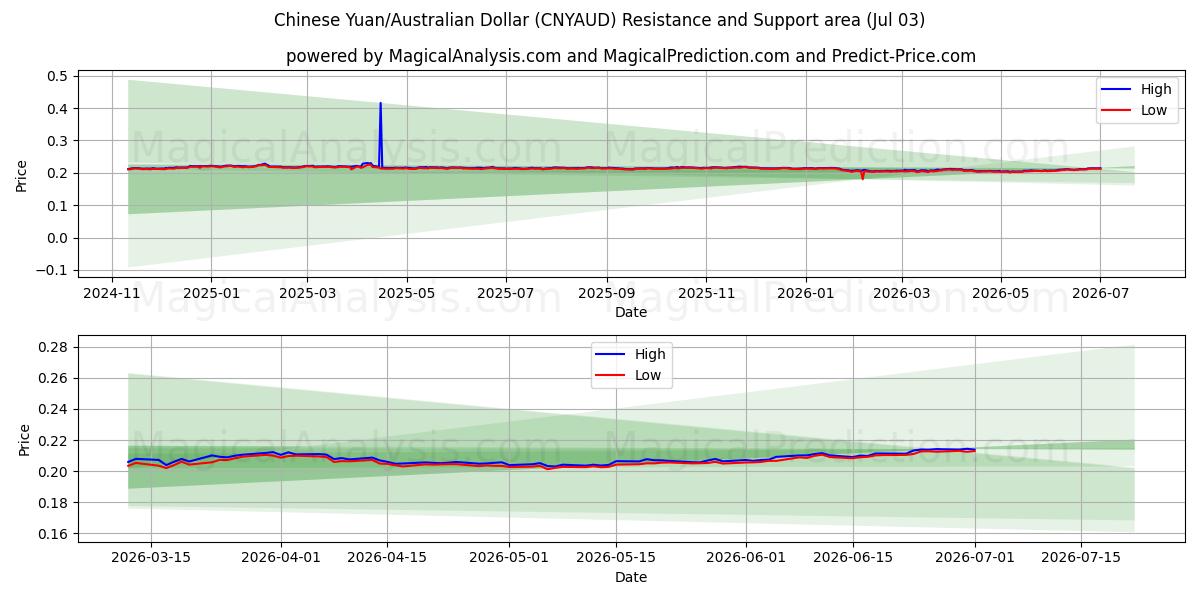Viewport: 1200px width, 600px height.
Task: Click the '2026-03-15' tick label
Action: point(151,558)
